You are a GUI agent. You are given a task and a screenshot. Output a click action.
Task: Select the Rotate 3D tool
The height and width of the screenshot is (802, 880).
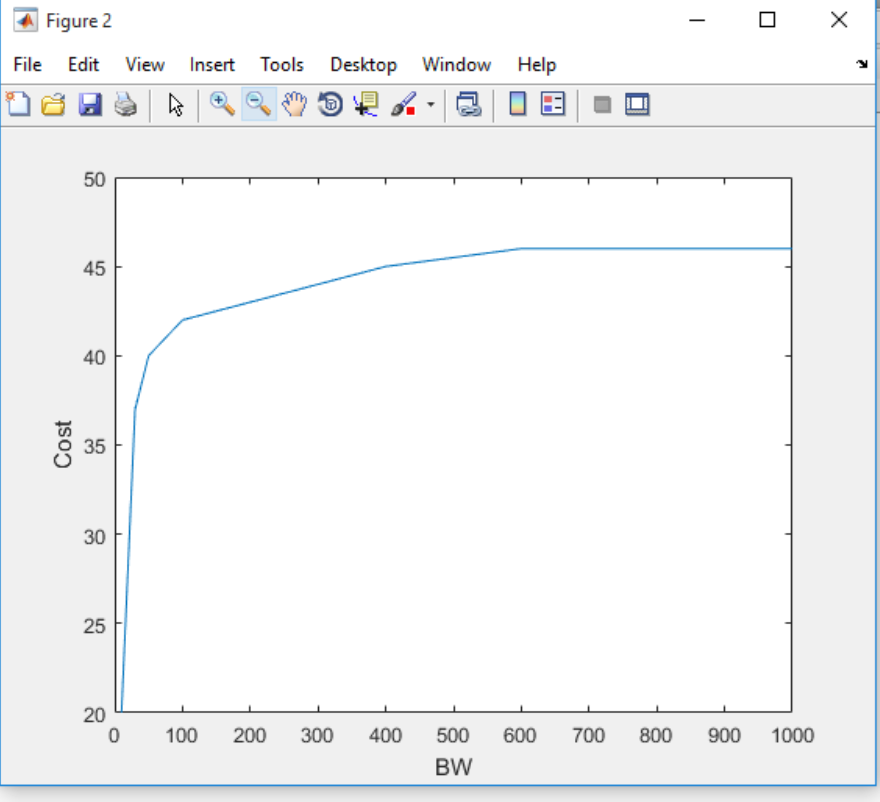coord(330,104)
